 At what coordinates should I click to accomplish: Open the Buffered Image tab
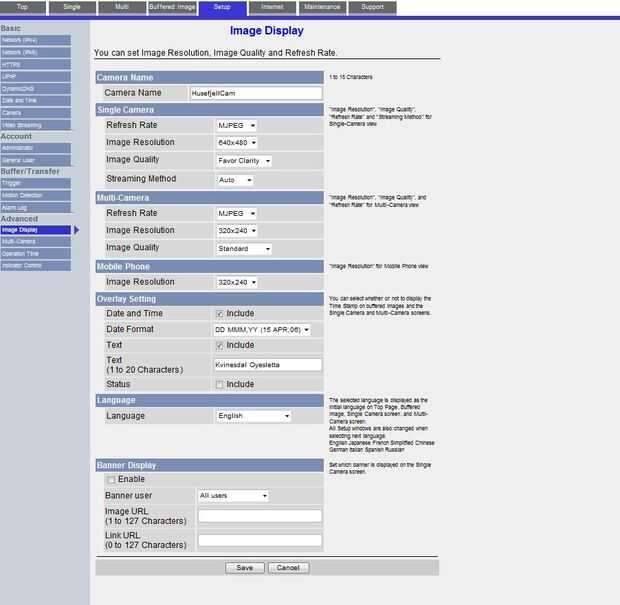(172, 7)
